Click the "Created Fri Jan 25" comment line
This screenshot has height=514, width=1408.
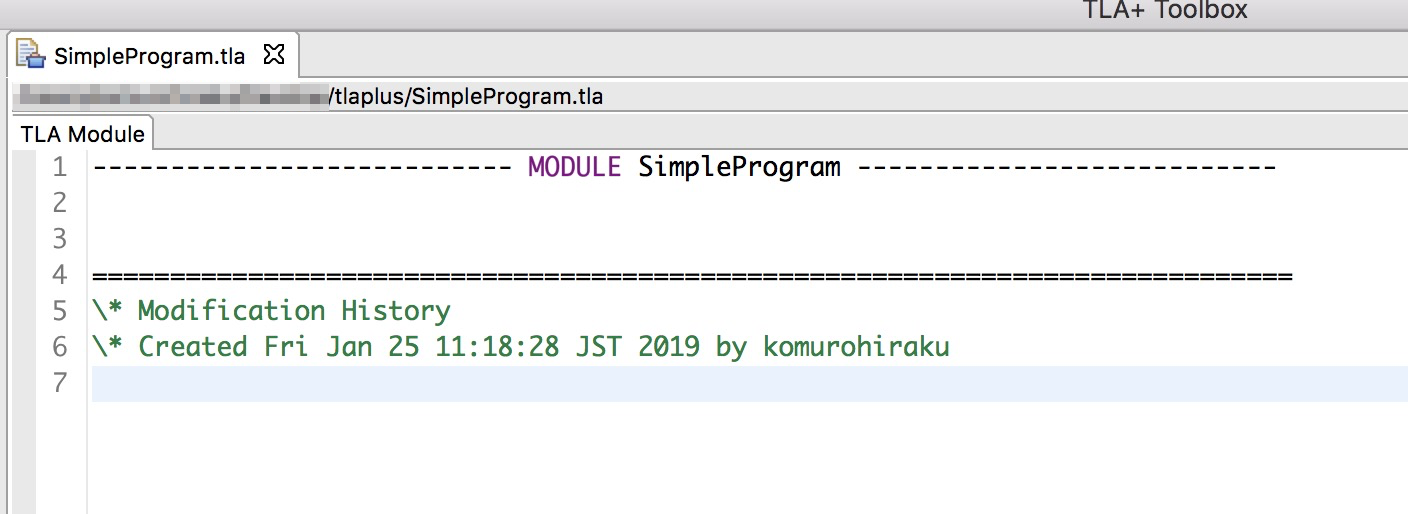coord(520,347)
